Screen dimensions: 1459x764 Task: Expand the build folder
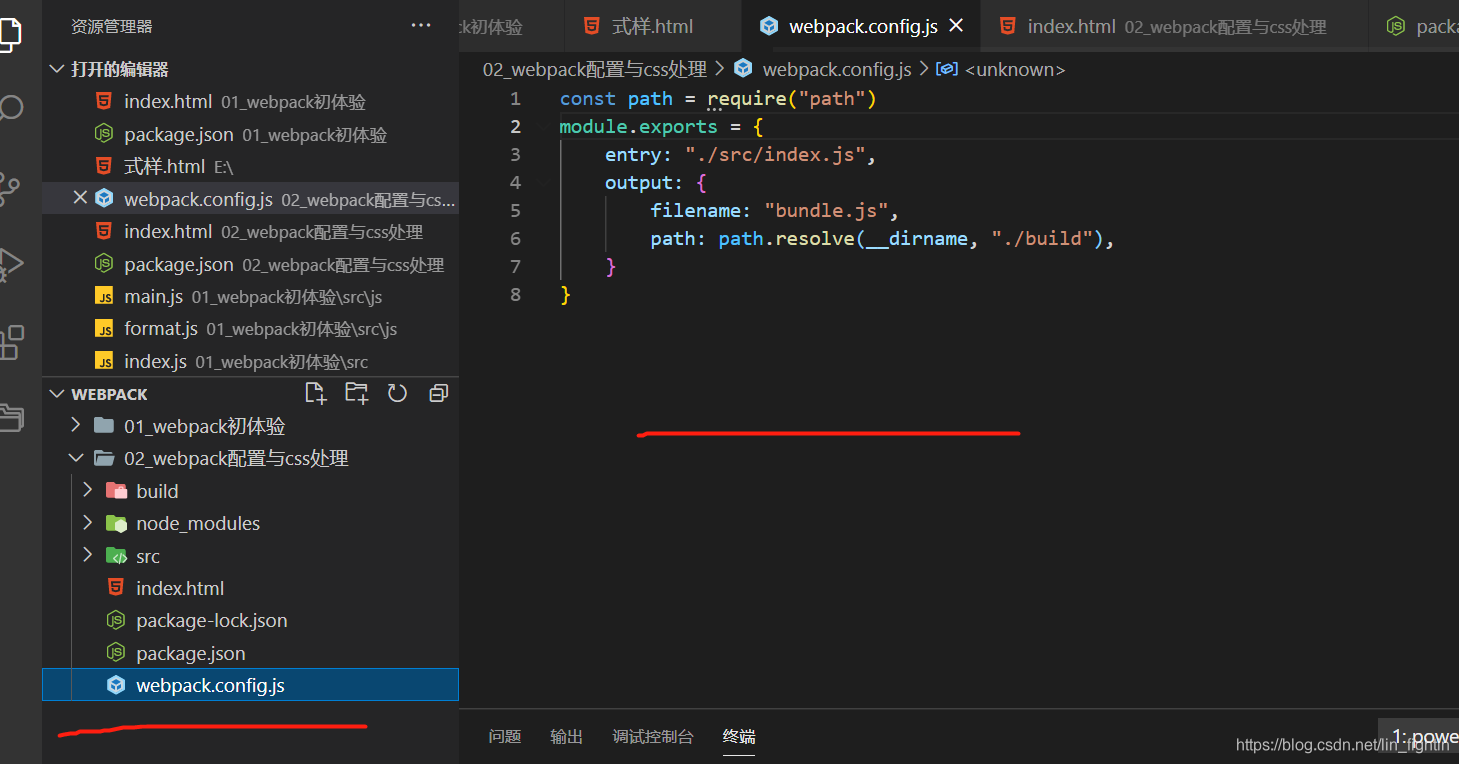click(x=88, y=491)
